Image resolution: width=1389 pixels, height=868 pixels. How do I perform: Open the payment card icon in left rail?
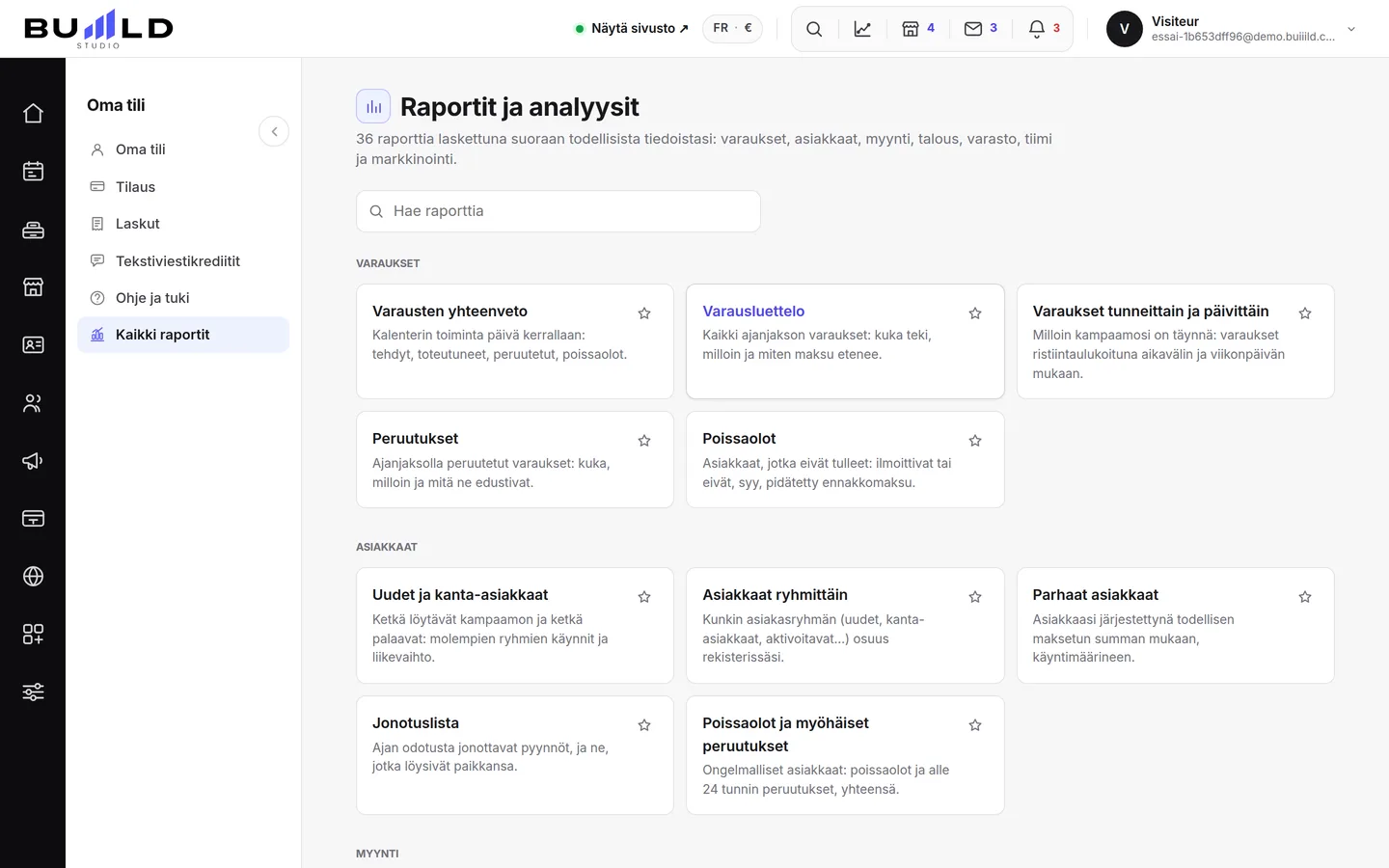tap(33, 519)
